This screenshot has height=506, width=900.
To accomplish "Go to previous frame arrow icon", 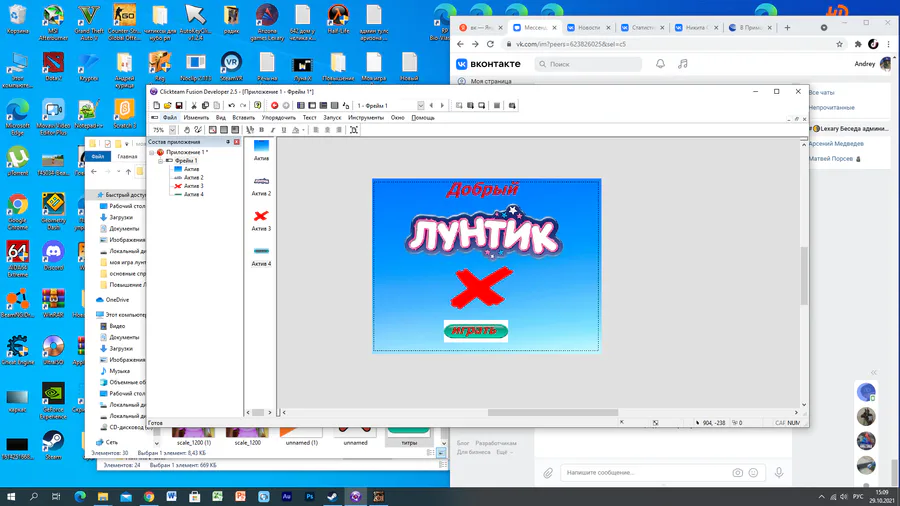I will click(x=431, y=106).
